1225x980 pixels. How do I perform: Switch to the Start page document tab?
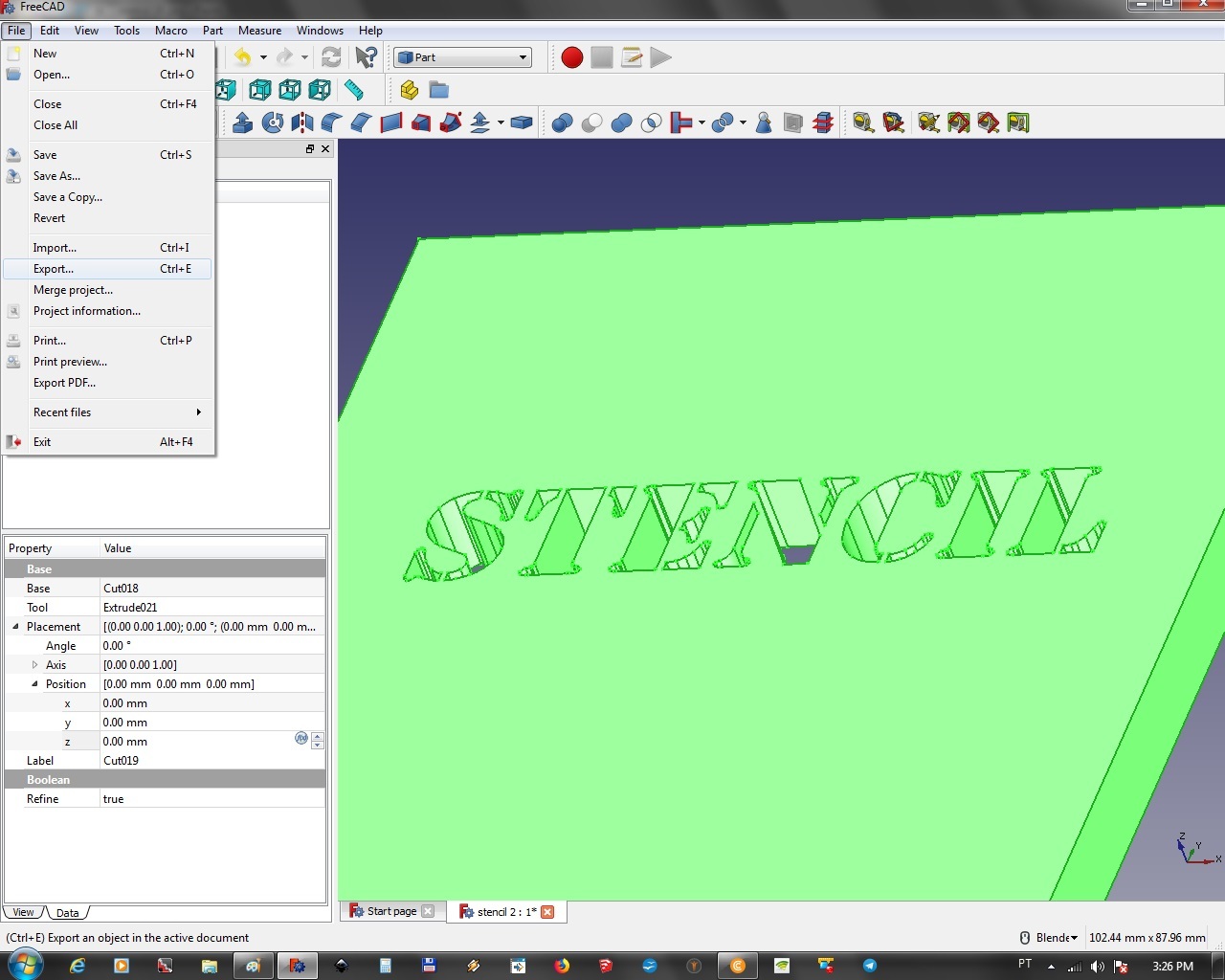coord(391,911)
